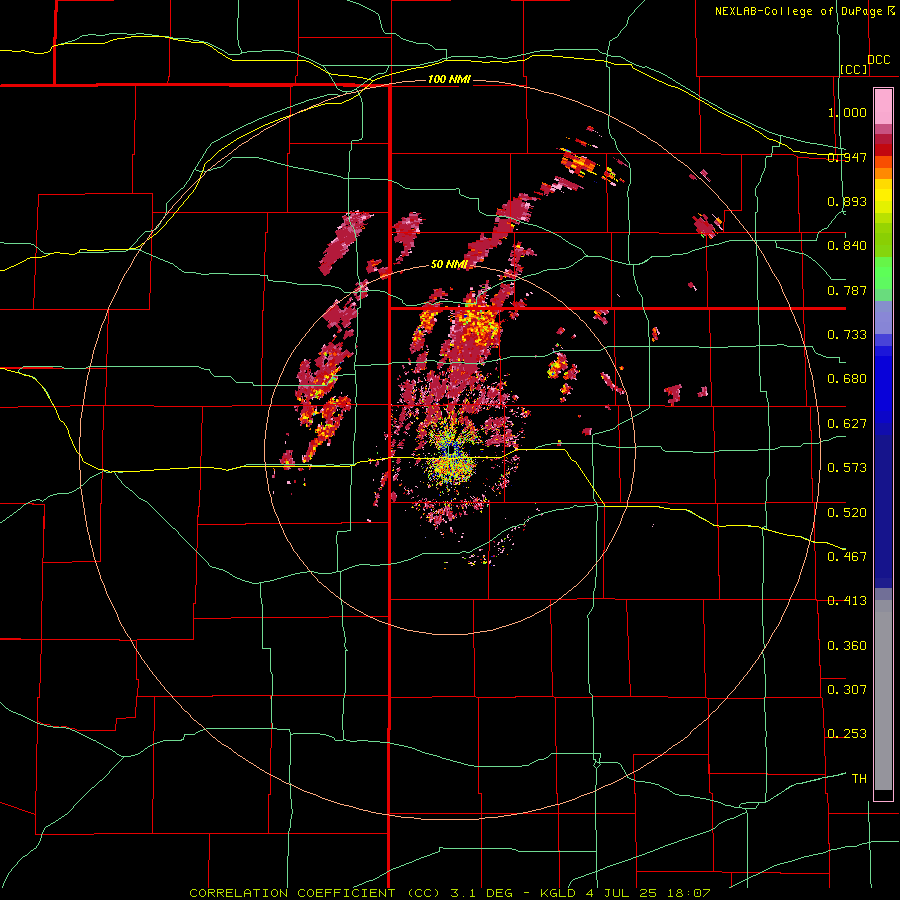
Task: Click the 1.000 scale value
Action: [847, 112]
